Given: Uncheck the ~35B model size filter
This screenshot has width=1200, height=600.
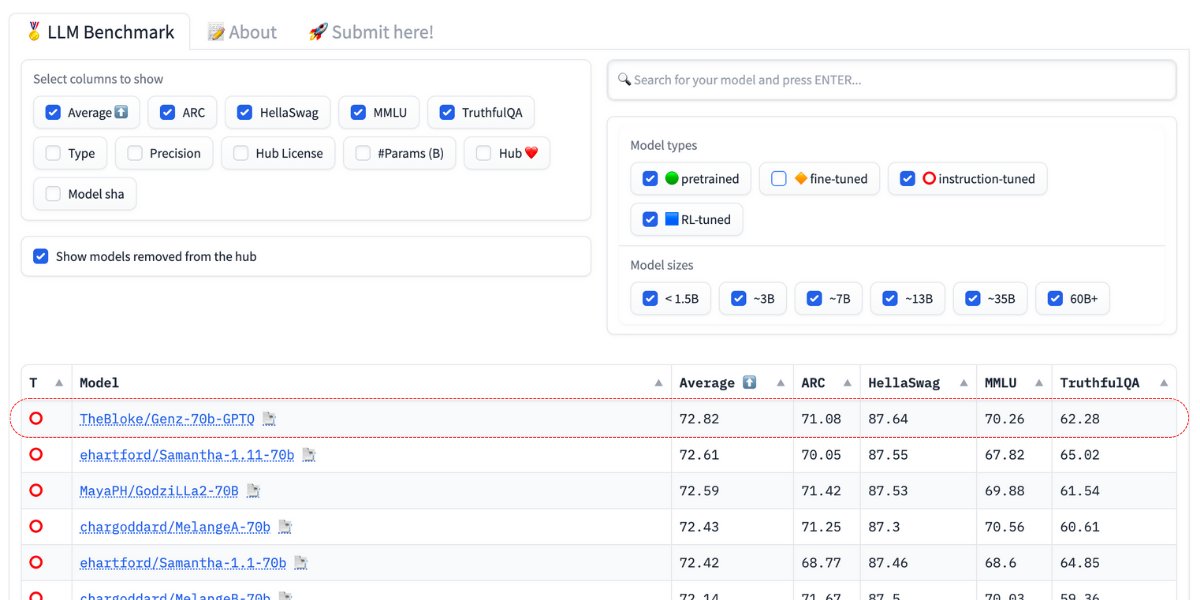Looking at the screenshot, I should [973, 298].
